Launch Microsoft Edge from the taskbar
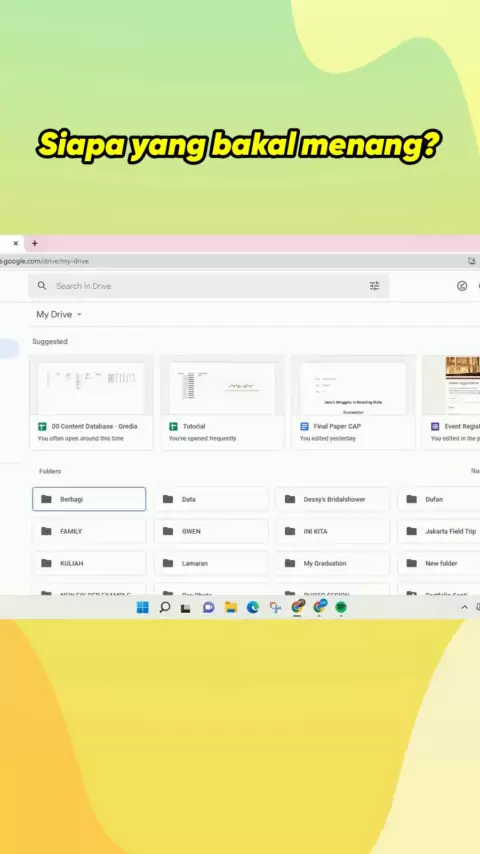Viewport: 480px width, 854px height. 253,608
